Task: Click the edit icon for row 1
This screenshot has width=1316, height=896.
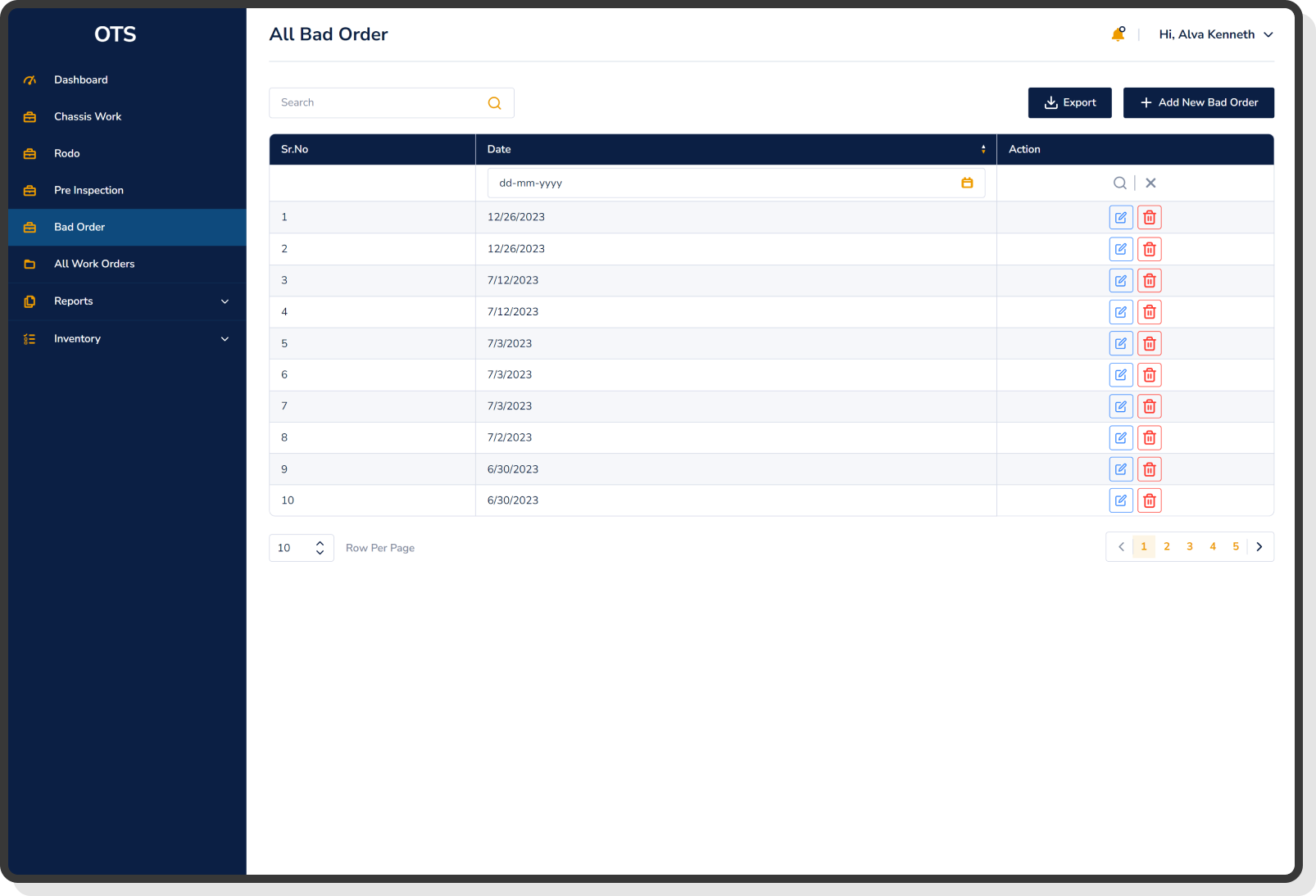Action: tap(1120, 217)
